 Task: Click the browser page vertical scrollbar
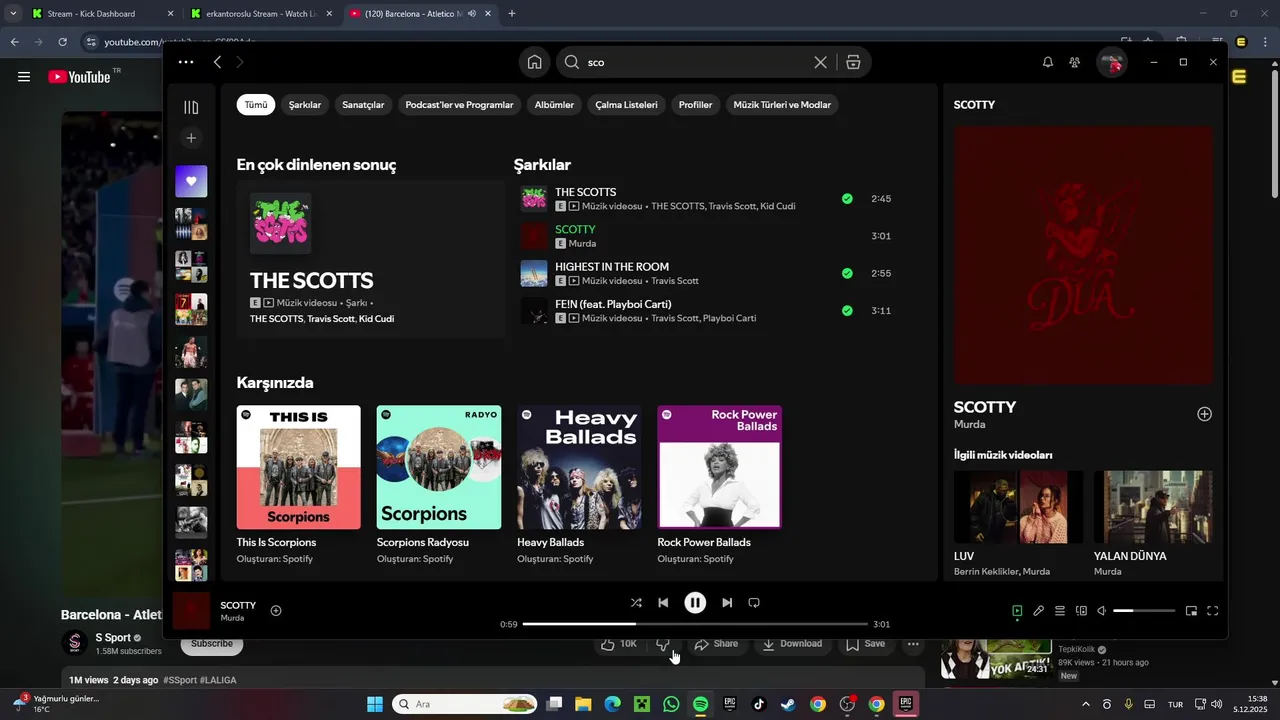[x=1274, y=130]
